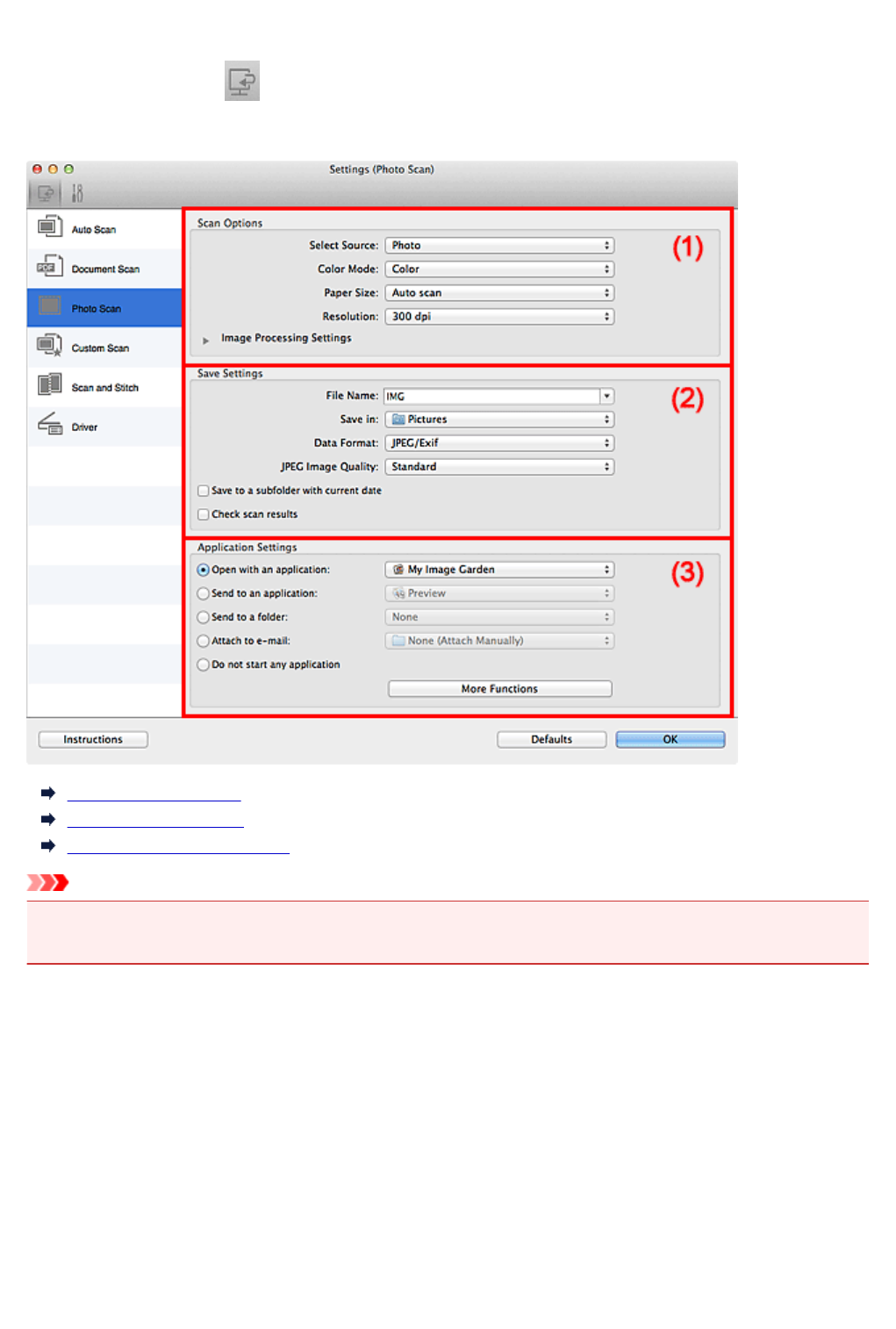Open the first link below the dialog
Viewport: 896px width, 1329px height.
[154, 794]
